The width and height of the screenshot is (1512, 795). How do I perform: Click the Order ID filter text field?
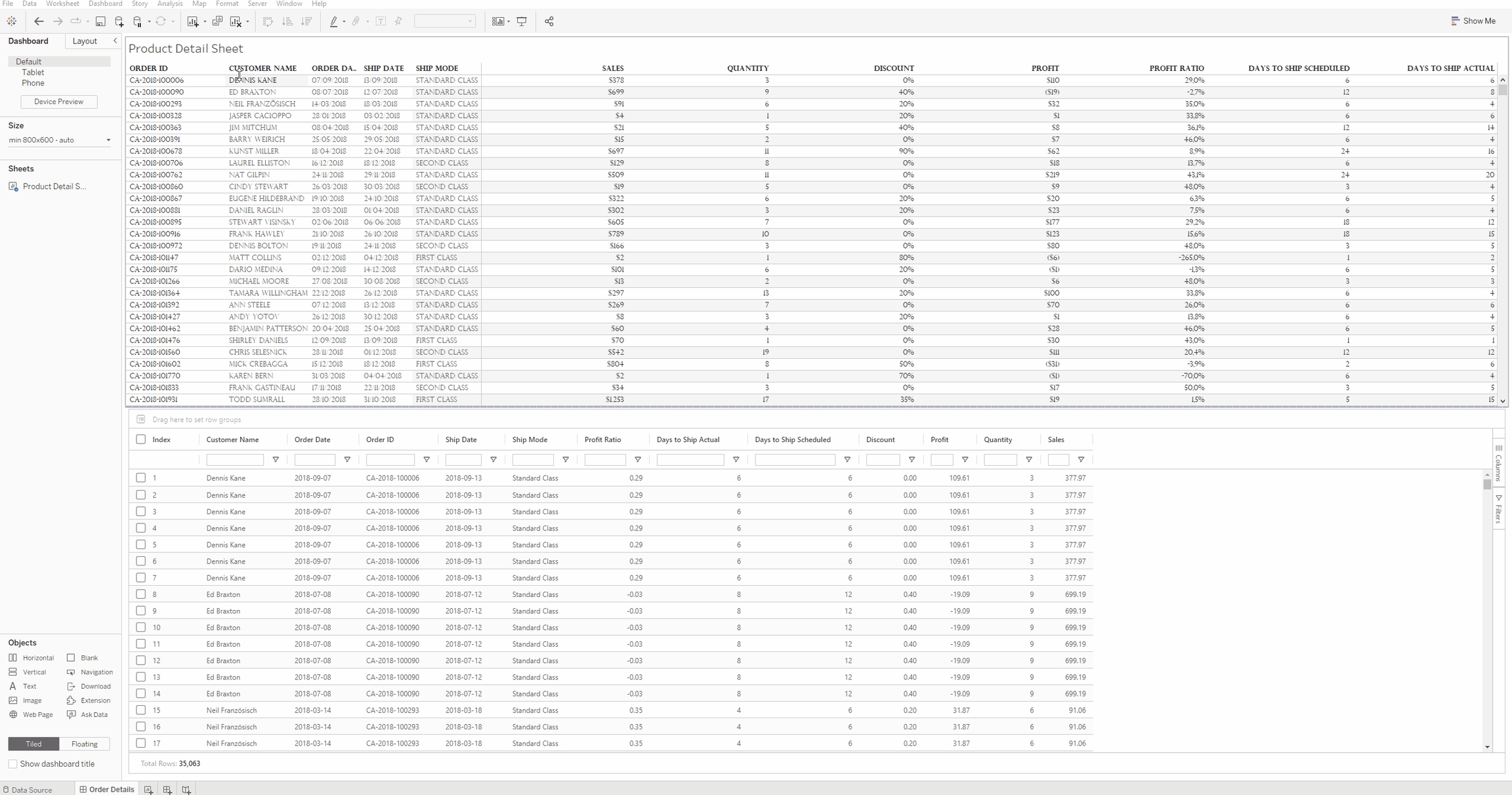click(x=390, y=460)
